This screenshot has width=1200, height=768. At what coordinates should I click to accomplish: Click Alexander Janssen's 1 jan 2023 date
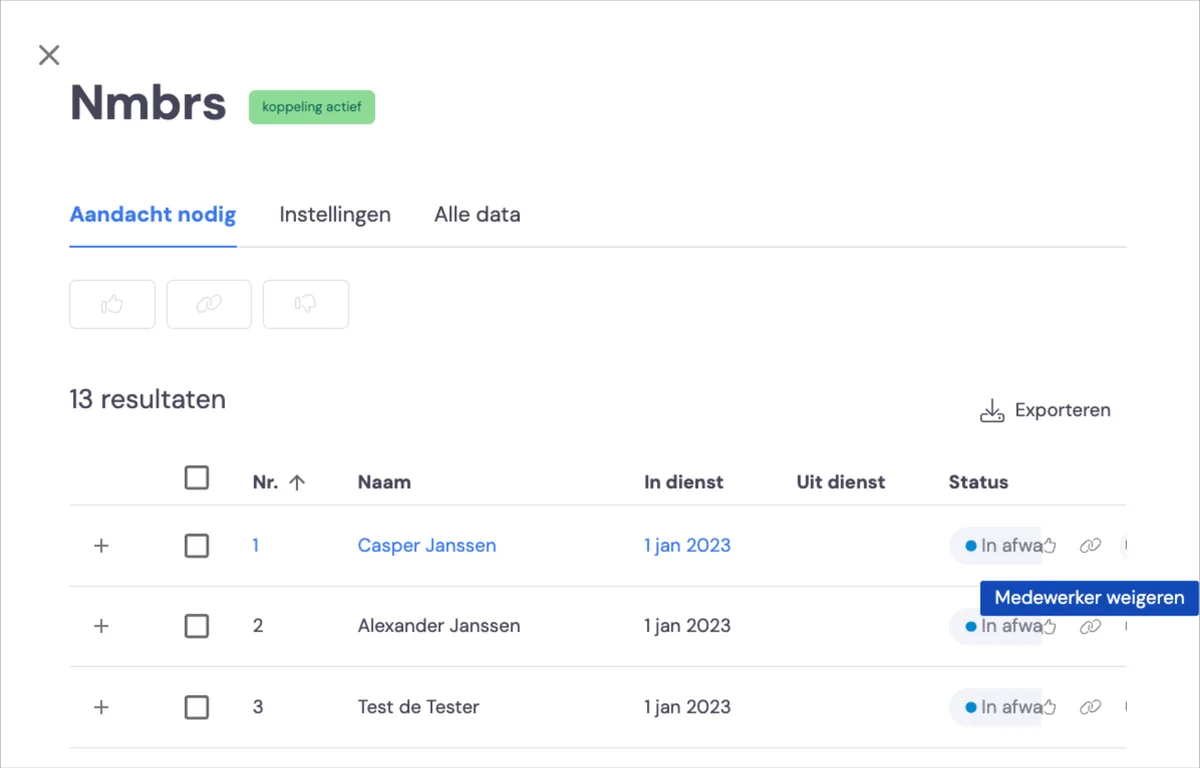(687, 626)
